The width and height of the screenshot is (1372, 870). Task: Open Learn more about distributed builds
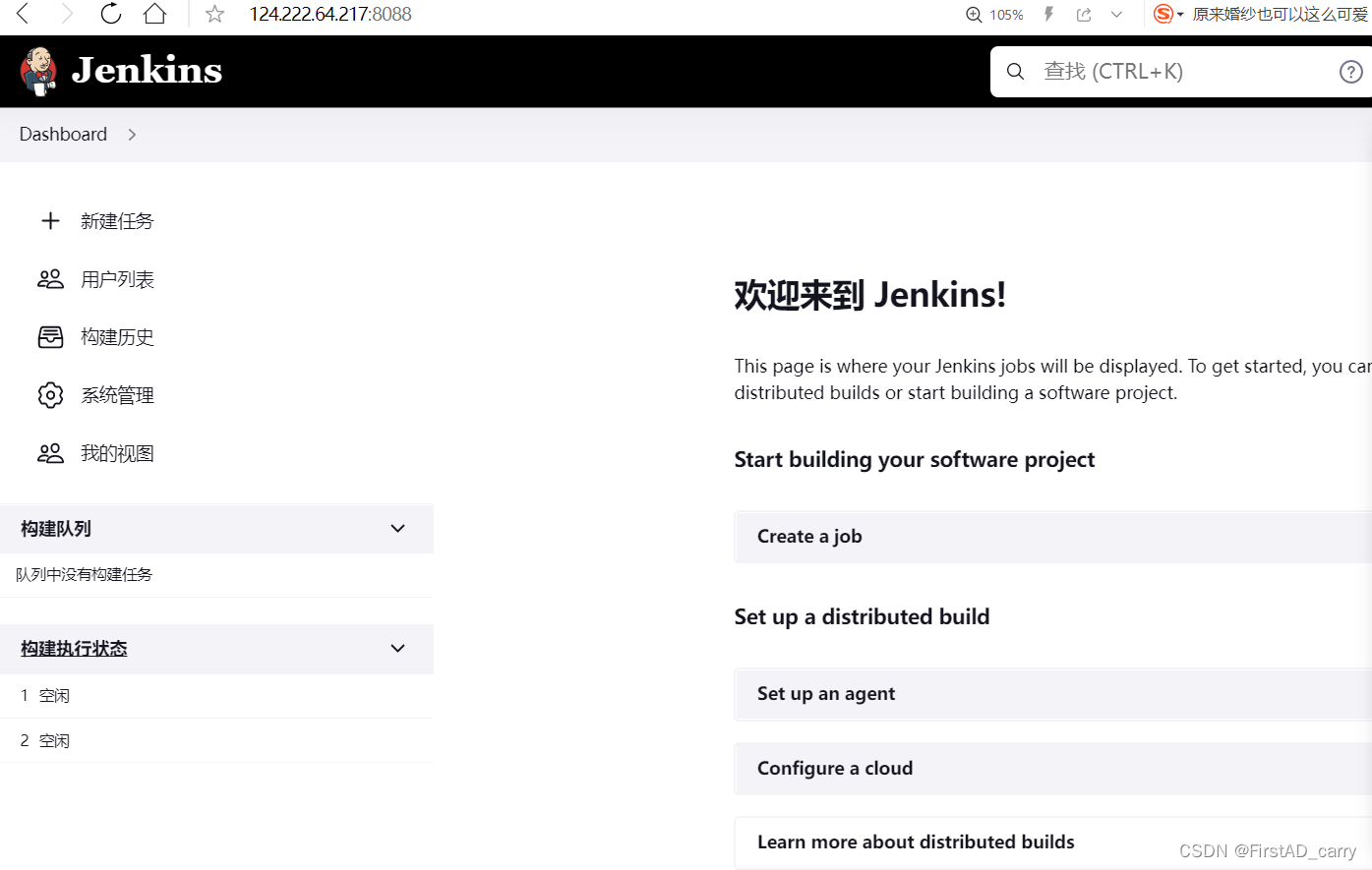[1052, 842]
